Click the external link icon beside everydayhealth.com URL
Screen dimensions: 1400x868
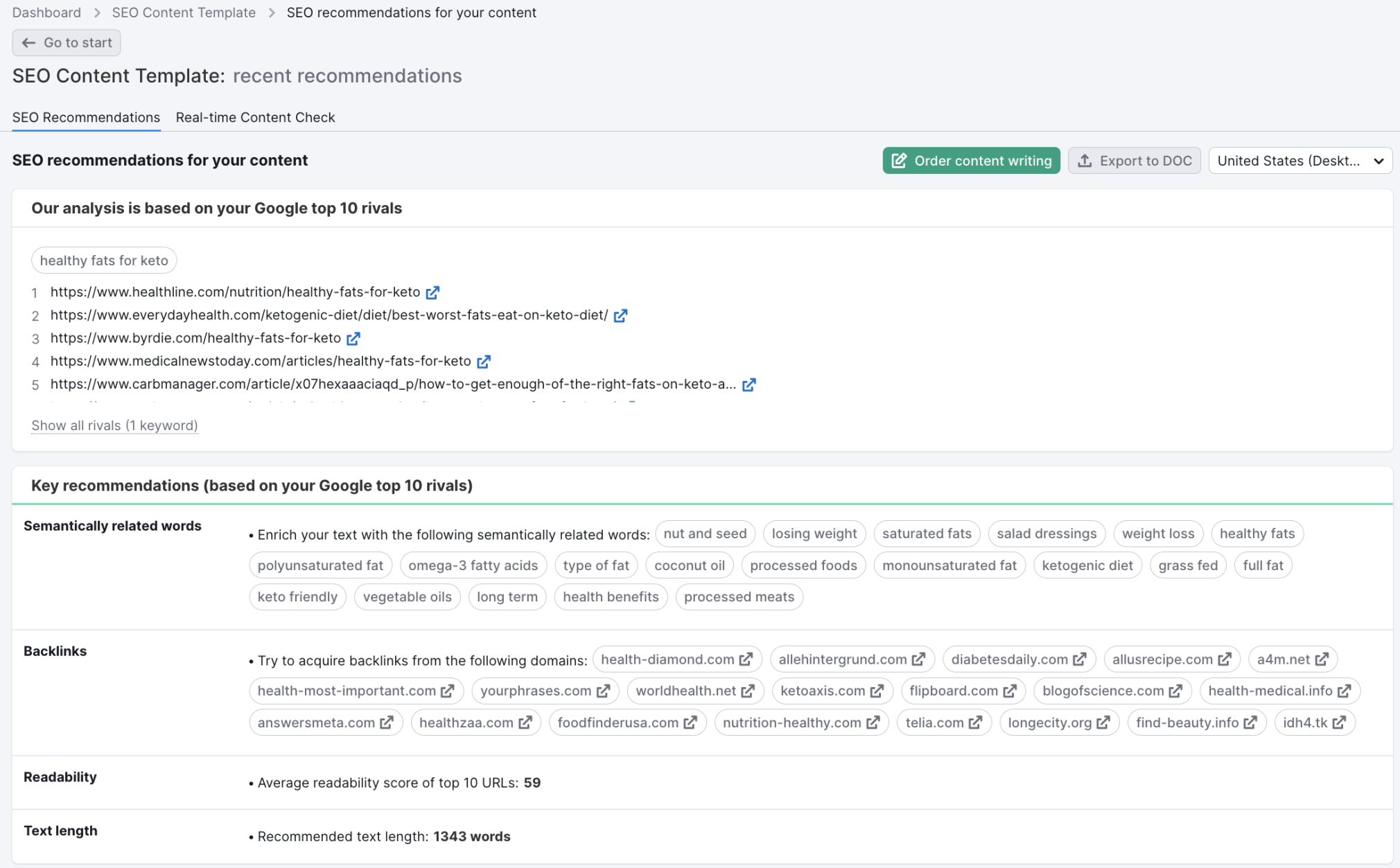point(621,315)
